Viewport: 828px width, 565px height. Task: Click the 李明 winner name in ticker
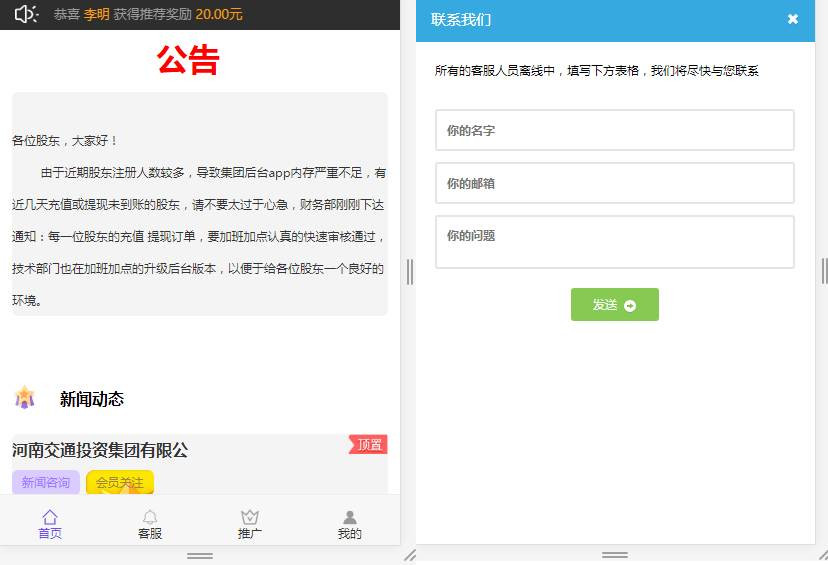(x=96, y=14)
